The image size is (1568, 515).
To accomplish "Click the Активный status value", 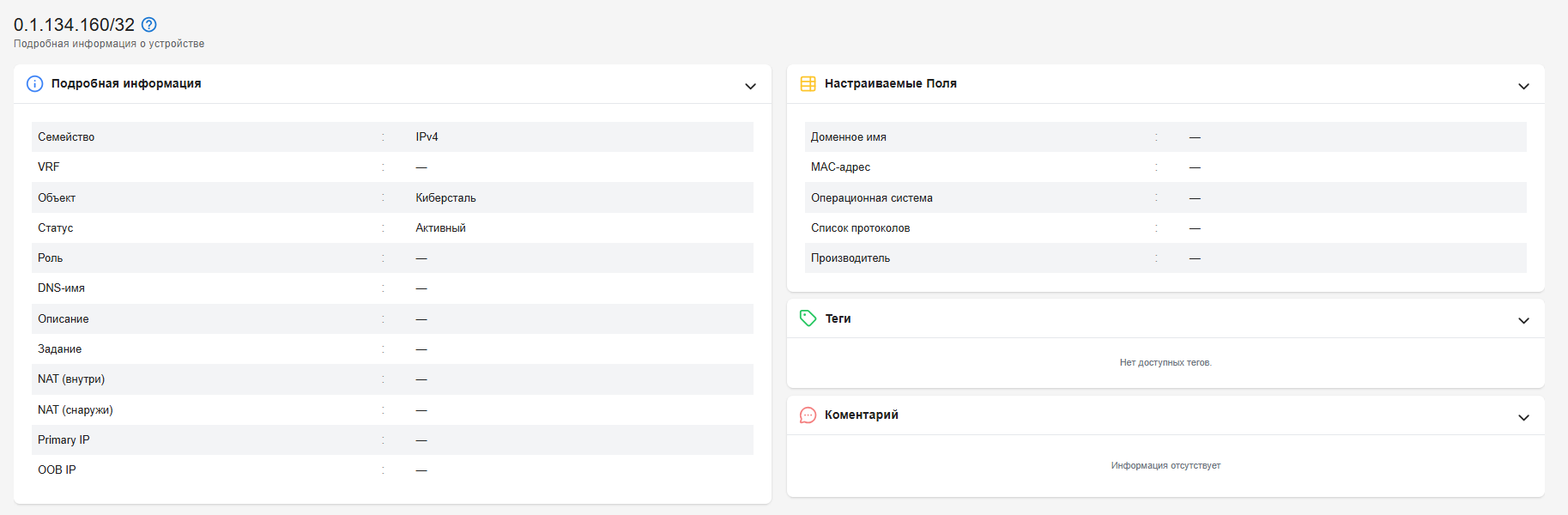I will 440,227.
